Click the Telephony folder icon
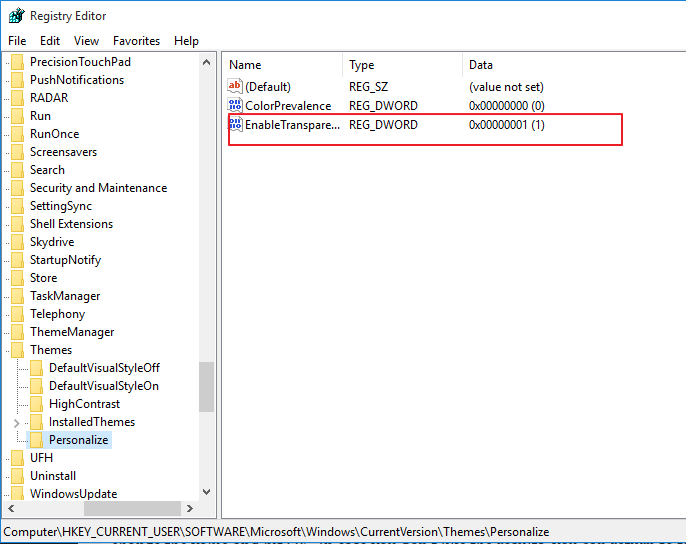Viewport: 686px width, 544px height. coord(18,314)
